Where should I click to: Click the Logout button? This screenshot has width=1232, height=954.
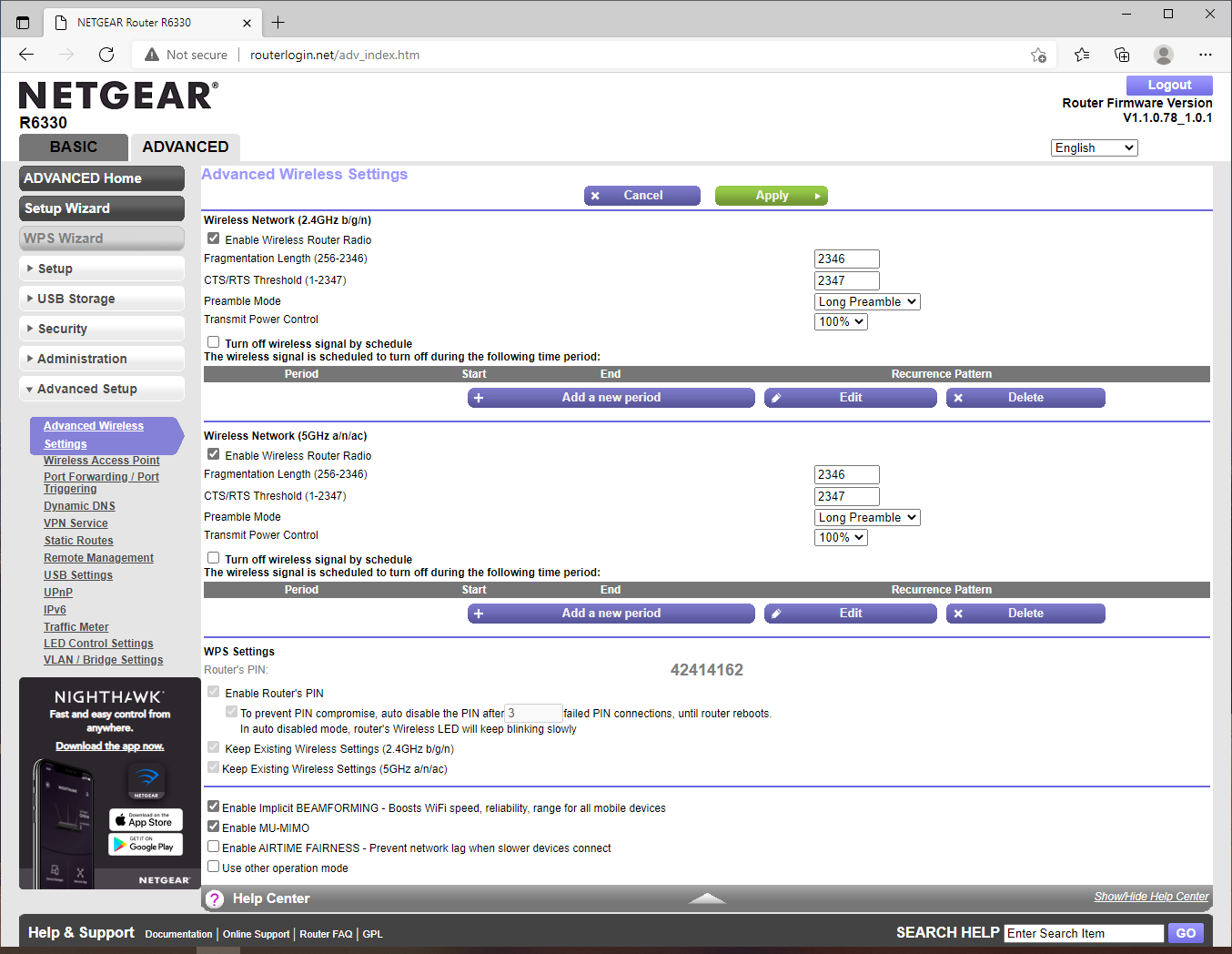(1169, 85)
